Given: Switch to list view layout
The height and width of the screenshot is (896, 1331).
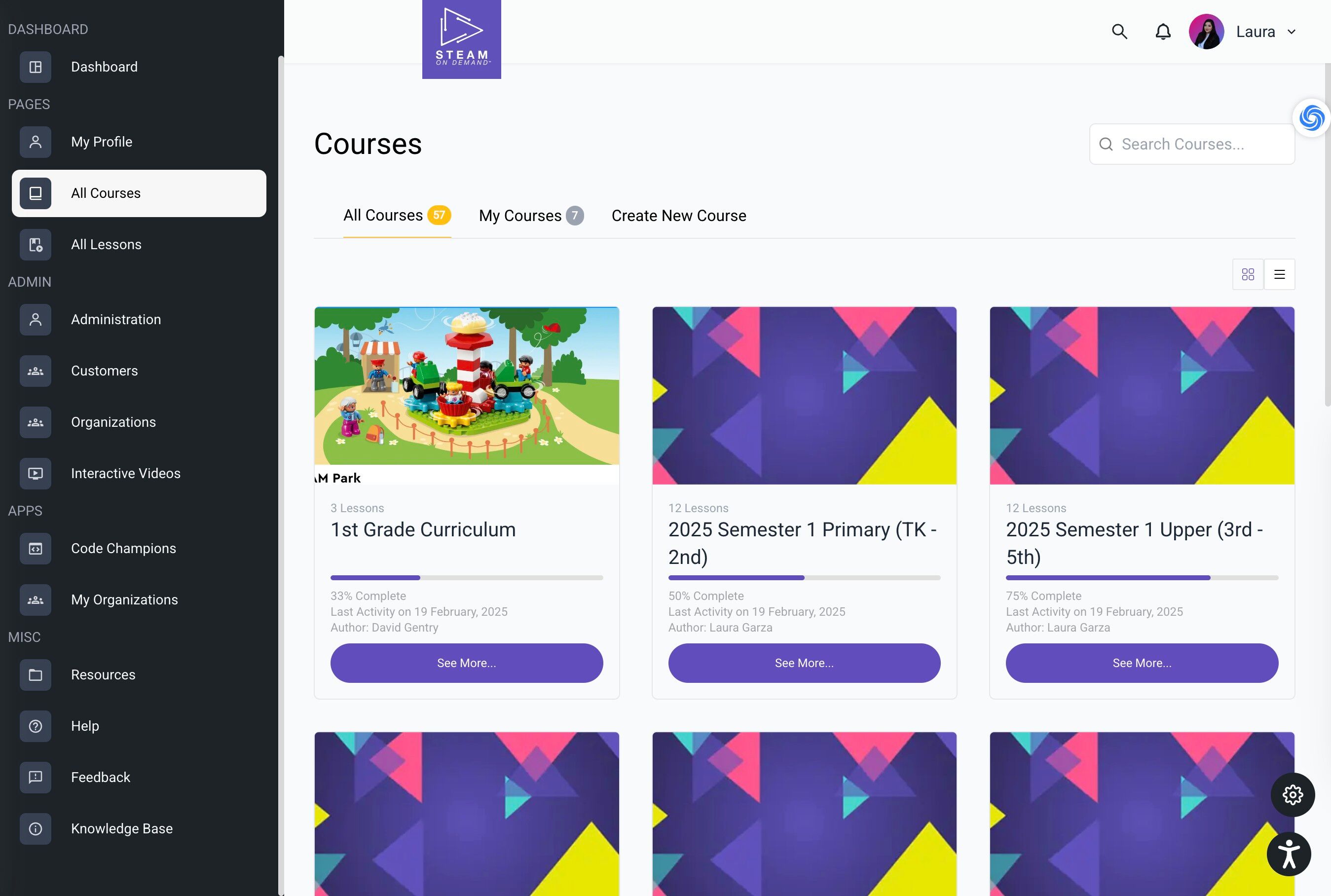Looking at the screenshot, I should [1279, 274].
